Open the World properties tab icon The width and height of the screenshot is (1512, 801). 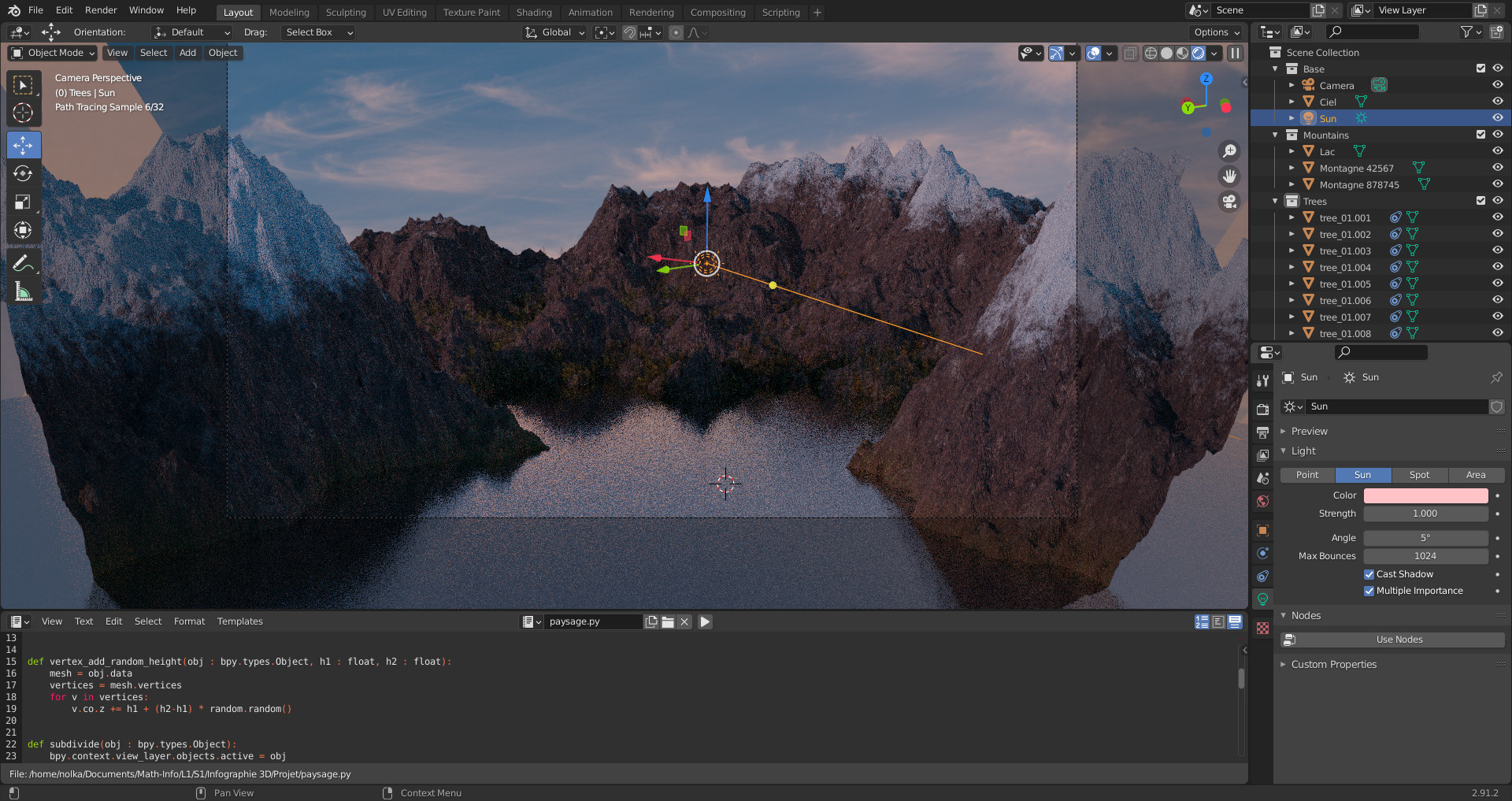point(1263,502)
